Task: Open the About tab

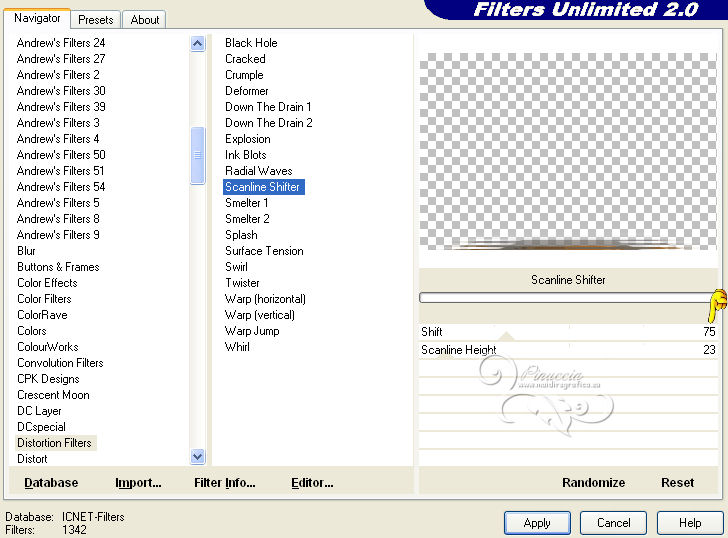Action: (144, 20)
